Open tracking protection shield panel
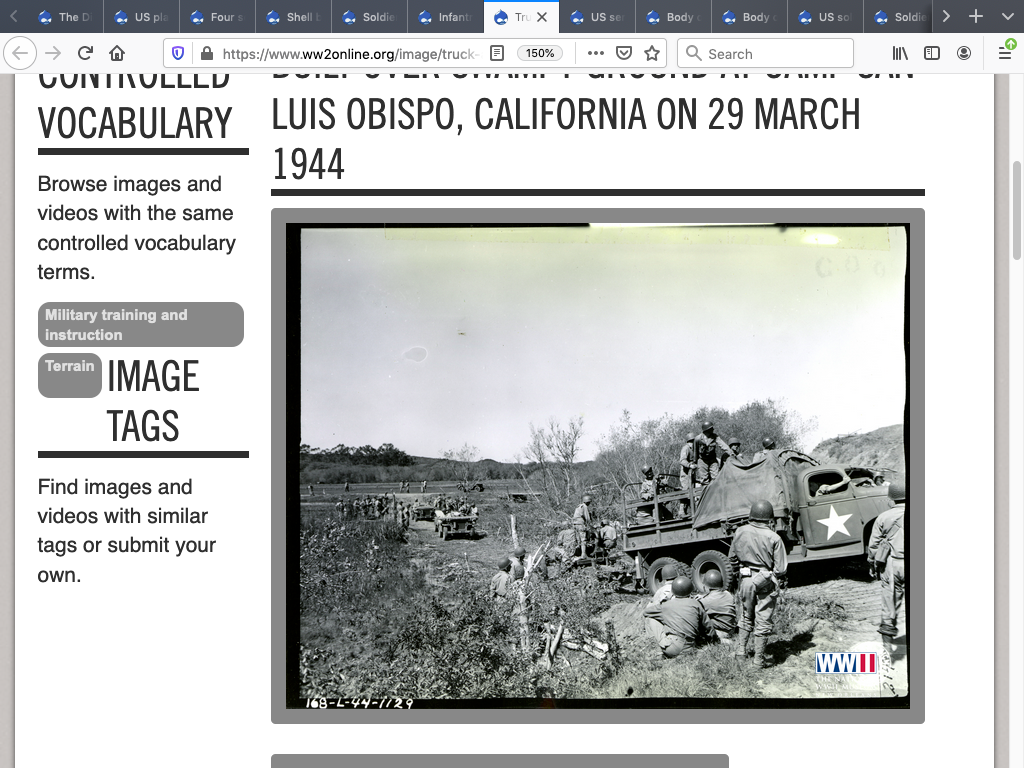Screen dimensions: 1024x768 click(x=178, y=53)
